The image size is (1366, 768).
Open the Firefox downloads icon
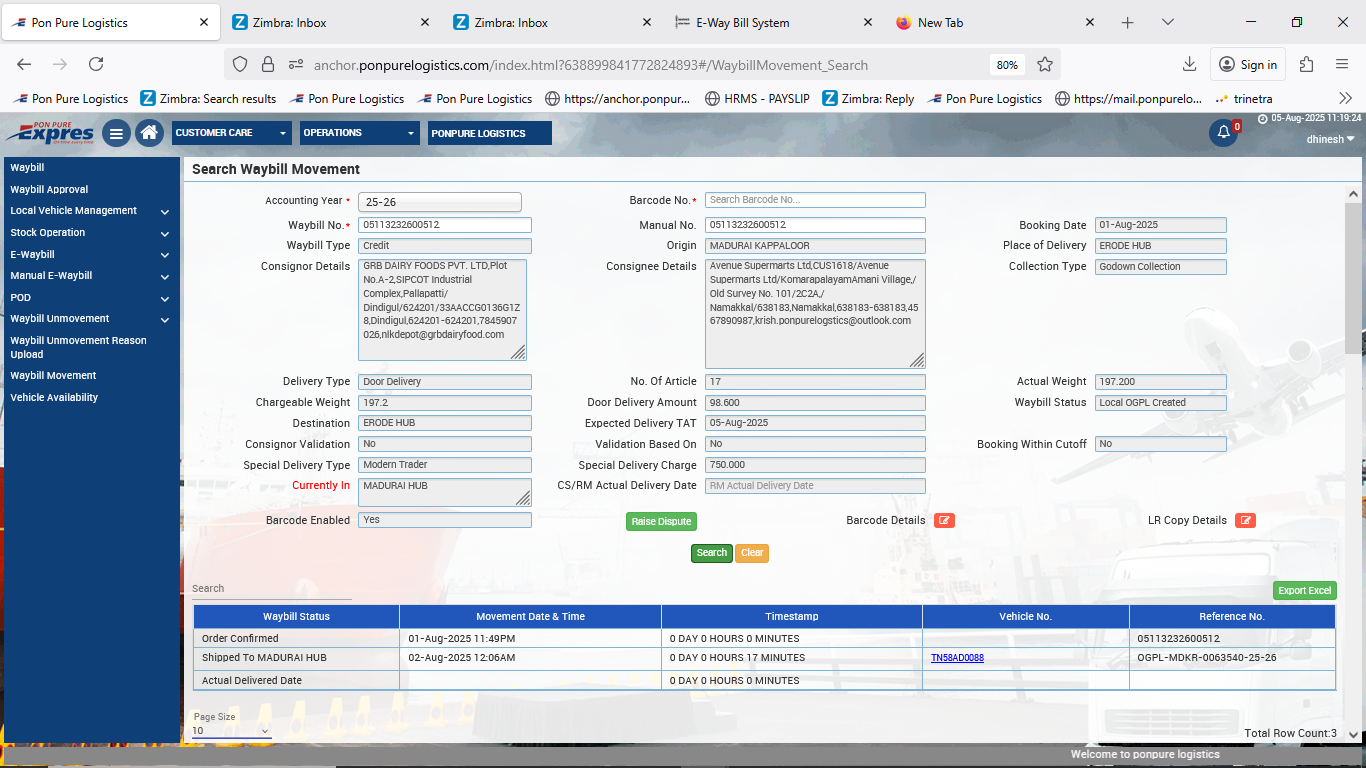pyautogui.click(x=1189, y=65)
